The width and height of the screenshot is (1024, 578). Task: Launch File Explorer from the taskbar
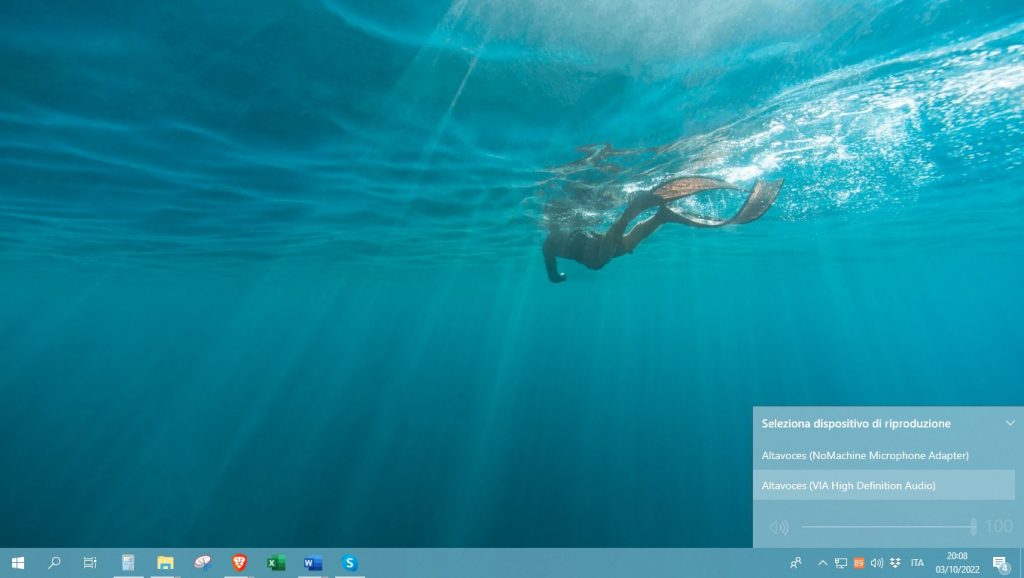tap(165, 563)
